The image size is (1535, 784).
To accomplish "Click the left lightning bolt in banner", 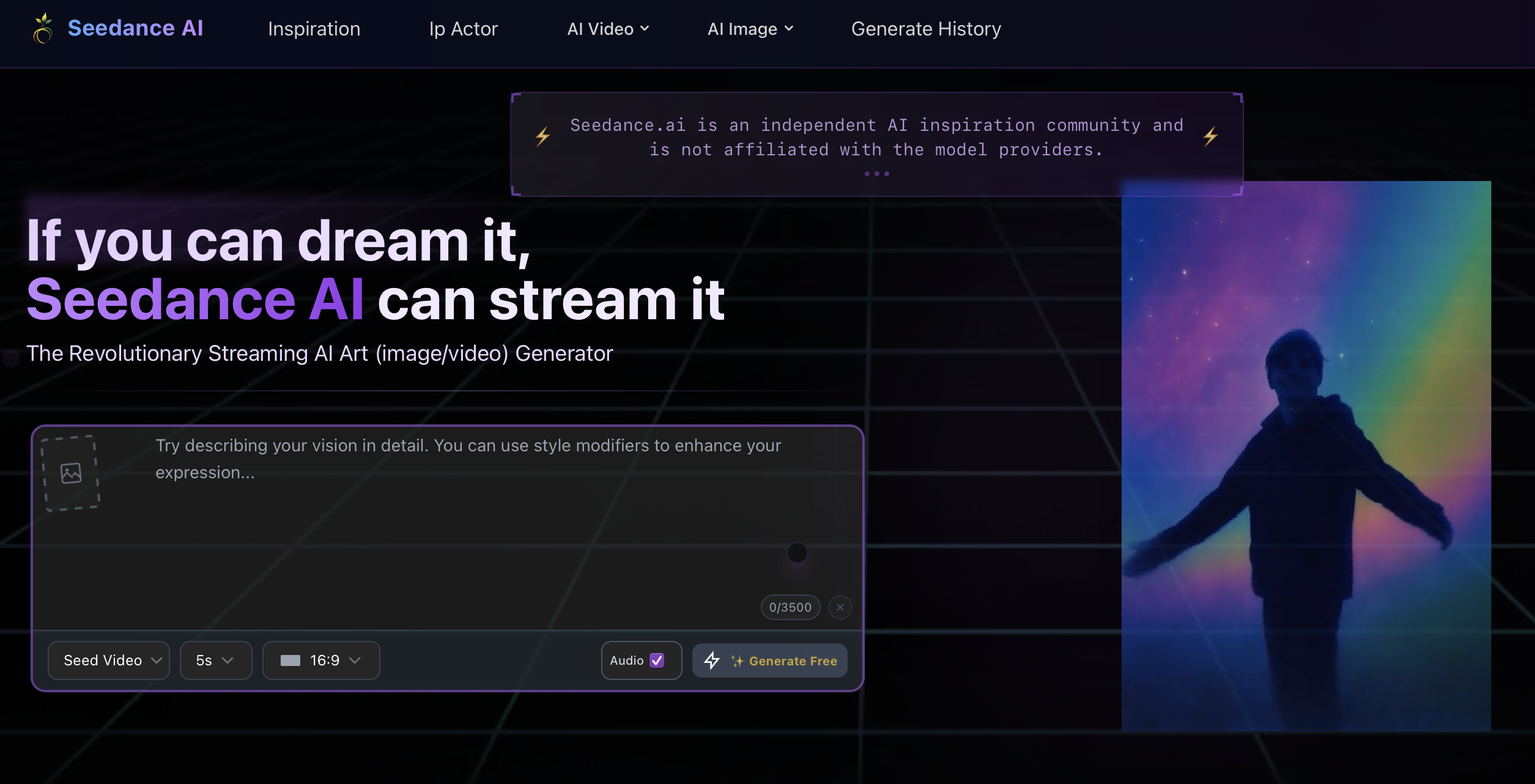I will (542, 136).
